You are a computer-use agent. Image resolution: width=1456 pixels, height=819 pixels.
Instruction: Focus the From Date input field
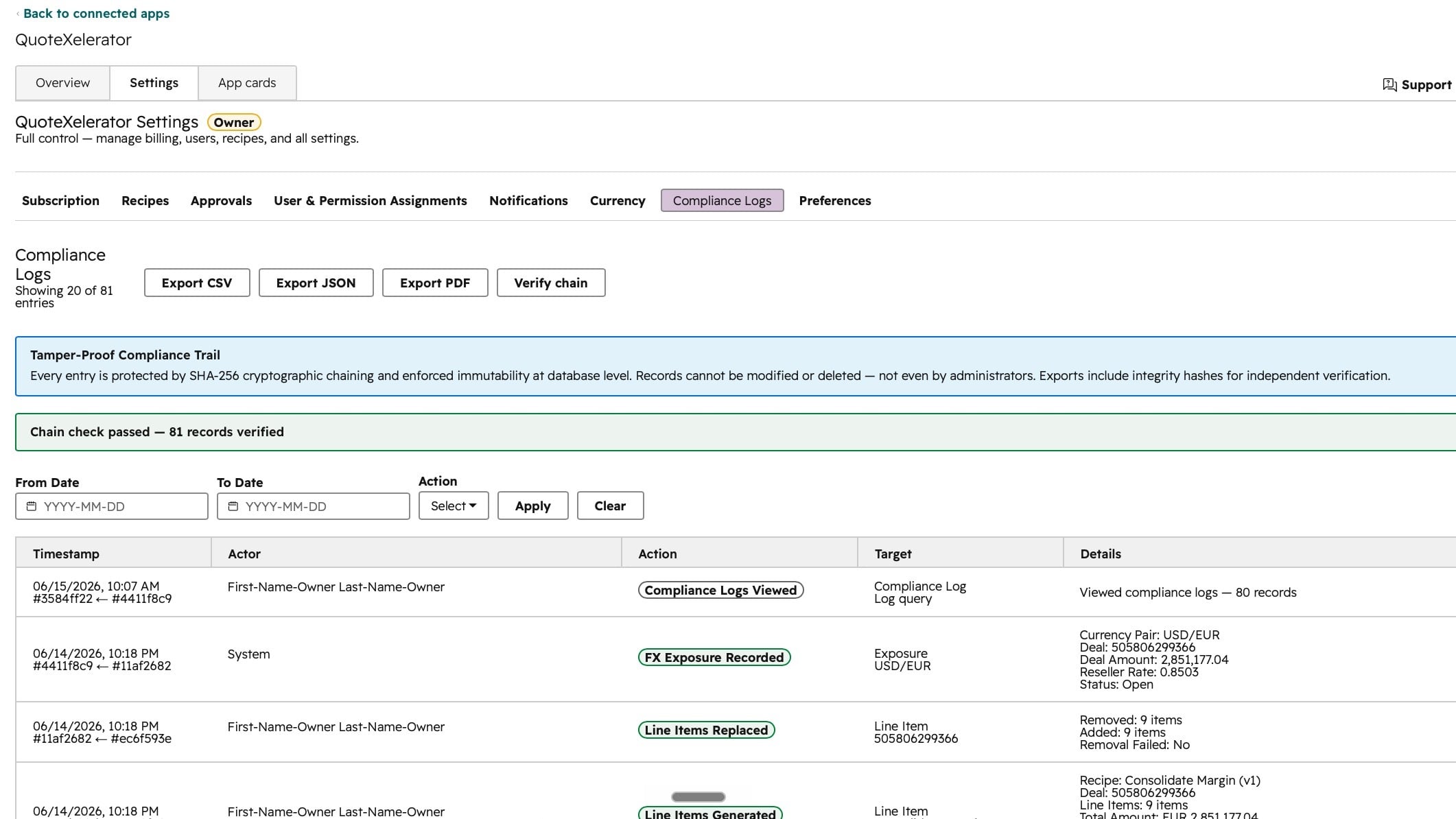[x=112, y=506]
